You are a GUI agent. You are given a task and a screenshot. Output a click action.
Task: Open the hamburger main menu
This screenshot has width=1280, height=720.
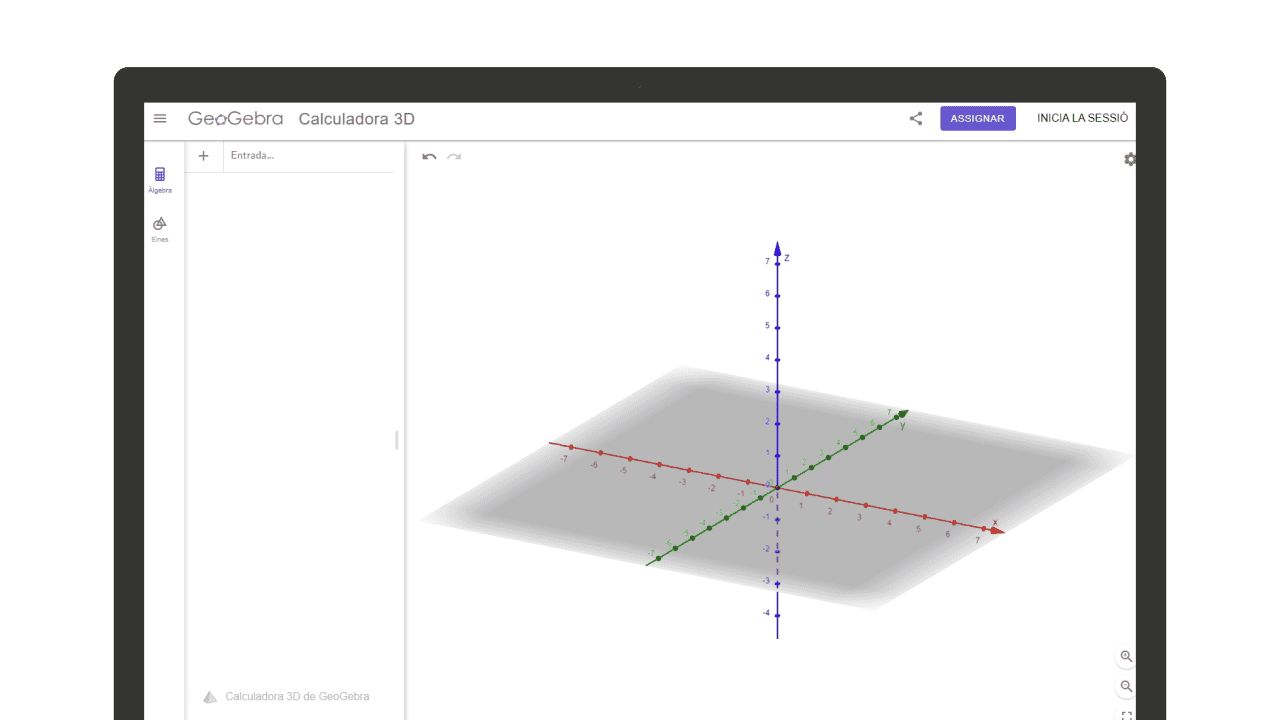(x=160, y=118)
